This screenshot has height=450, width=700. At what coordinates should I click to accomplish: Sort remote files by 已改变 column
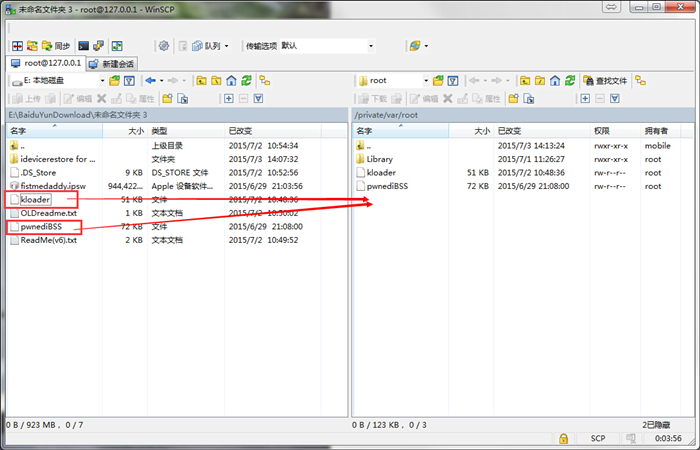click(x=542, y=131)
